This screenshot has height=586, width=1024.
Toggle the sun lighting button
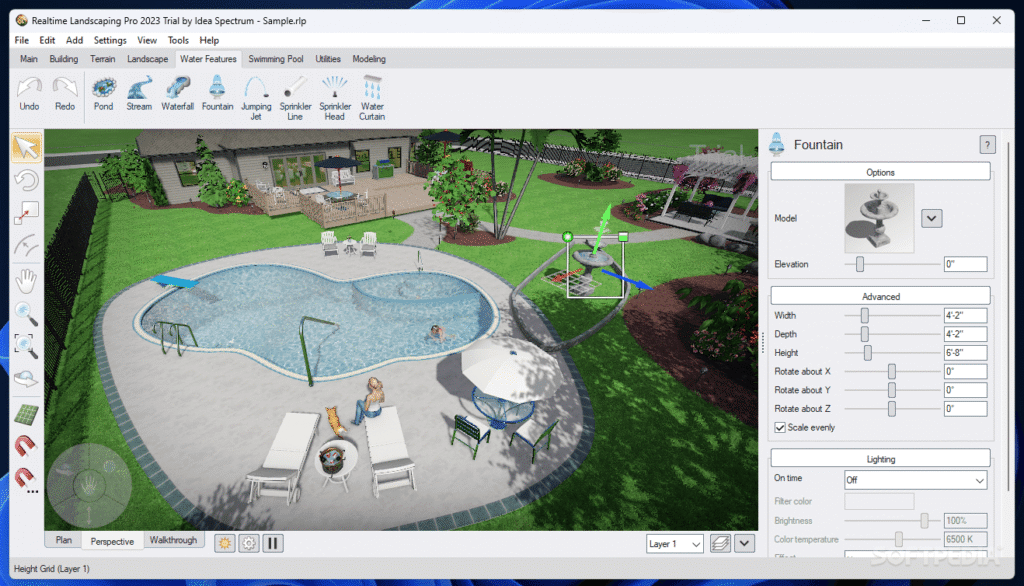[x=224, y=543]
